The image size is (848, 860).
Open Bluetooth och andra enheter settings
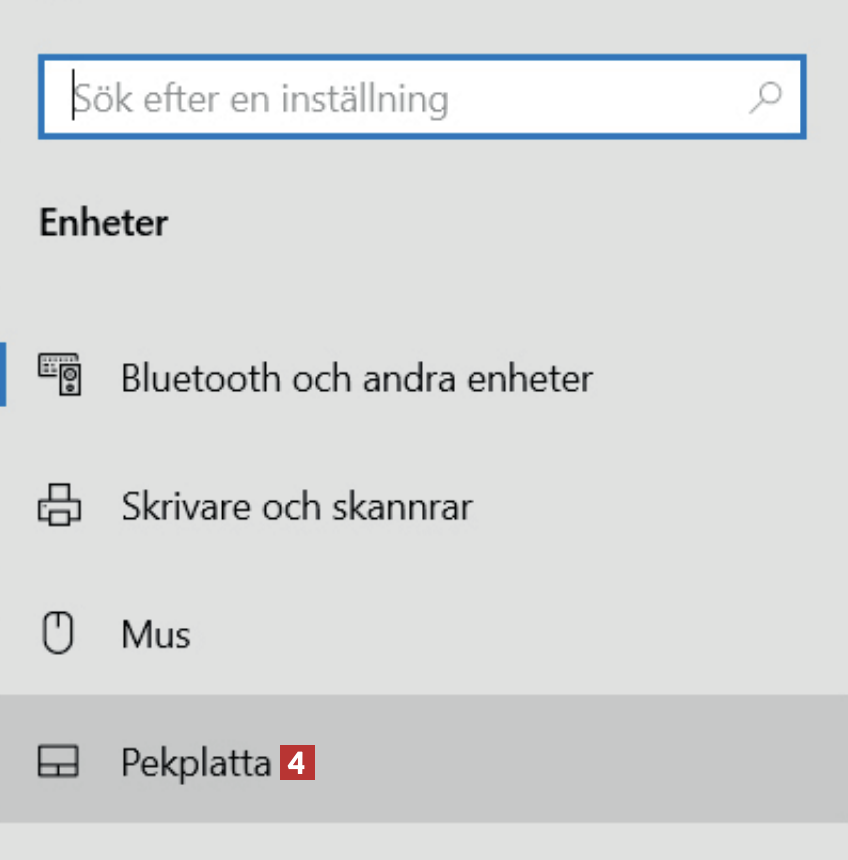click(356, 378)
